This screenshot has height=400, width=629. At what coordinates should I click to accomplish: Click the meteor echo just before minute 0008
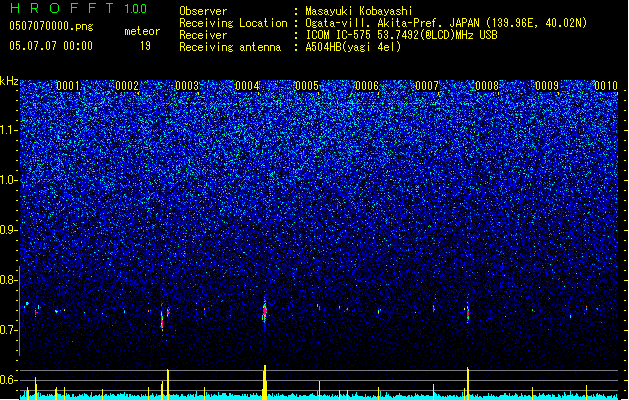(468, 313)
